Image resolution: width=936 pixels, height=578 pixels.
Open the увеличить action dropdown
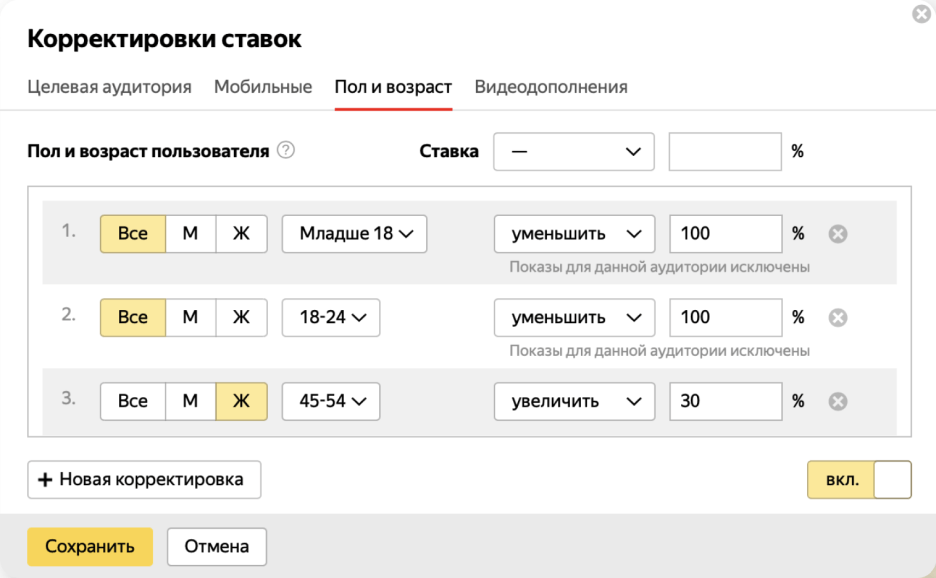[x=574, y=402]
